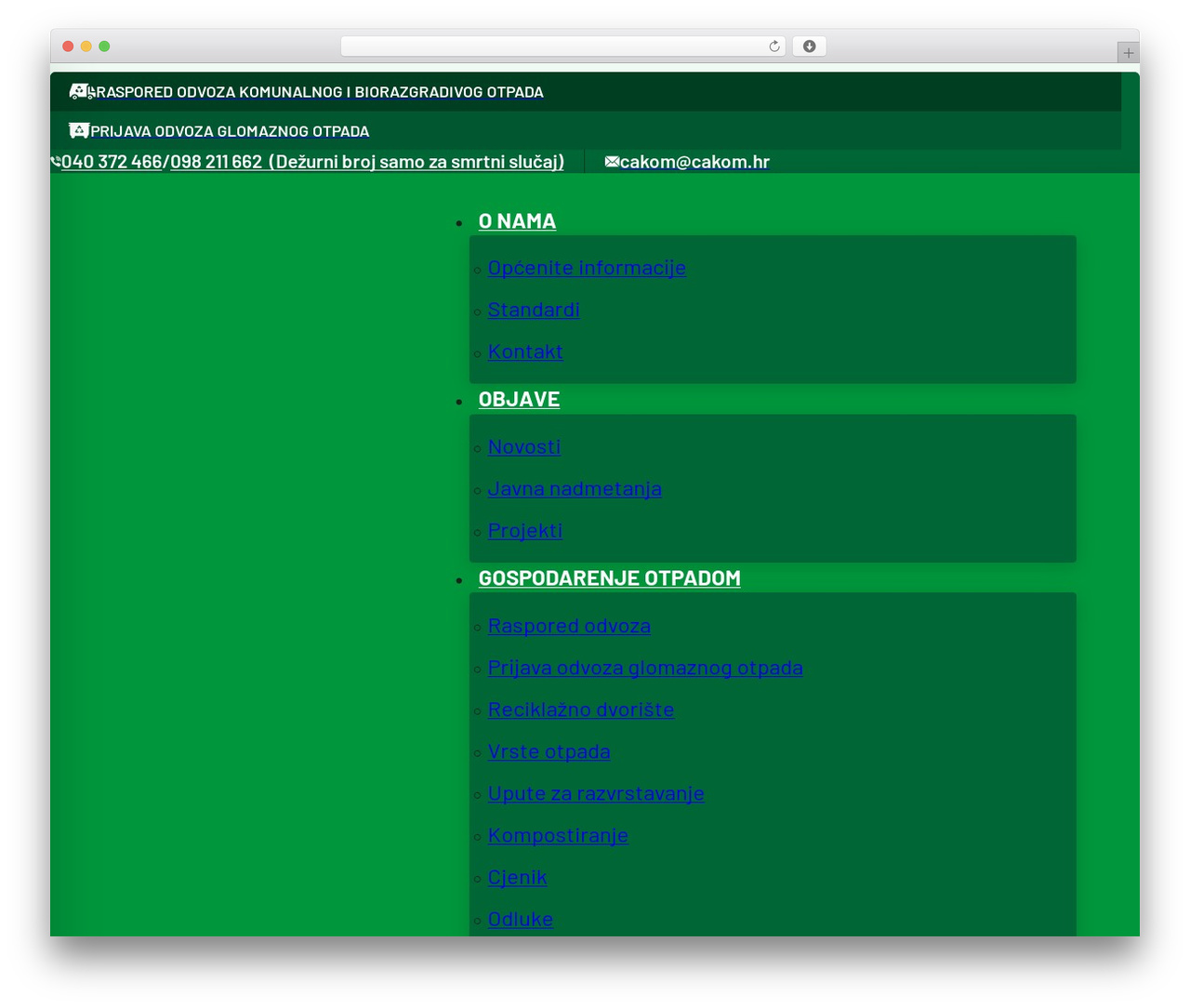
Task: Open Javna nadmetanja
Action: pos(575,489)
